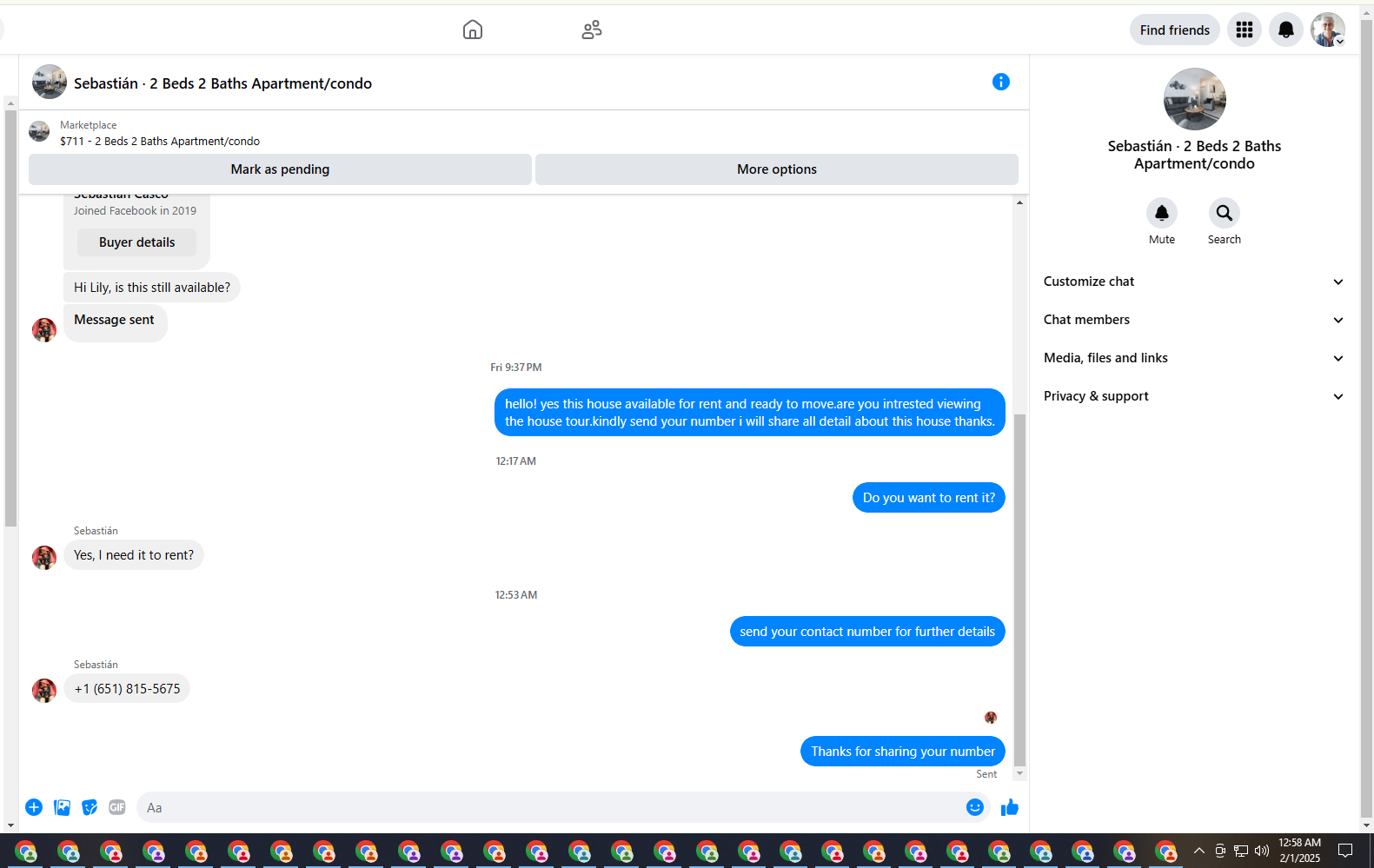
Task: Click the "+1 (651) 815-5675" message
Action: point(127,689)
